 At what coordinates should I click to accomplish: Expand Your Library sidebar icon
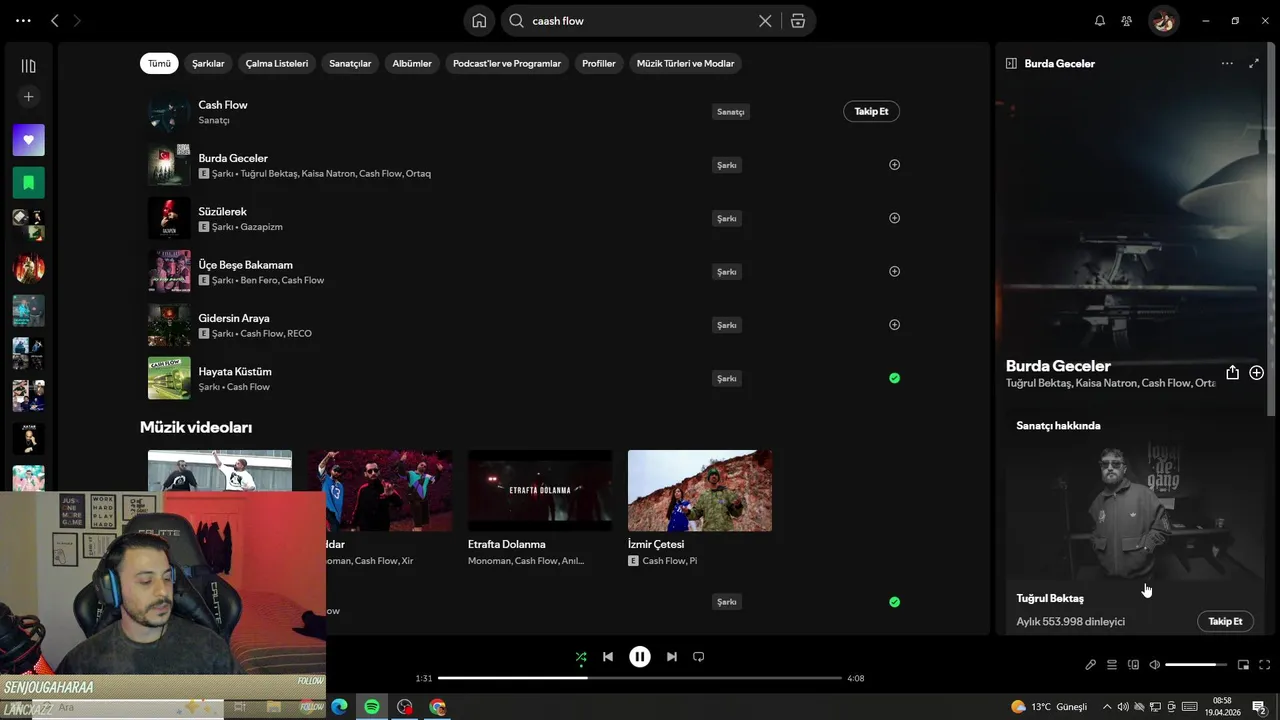click(28, 66)
